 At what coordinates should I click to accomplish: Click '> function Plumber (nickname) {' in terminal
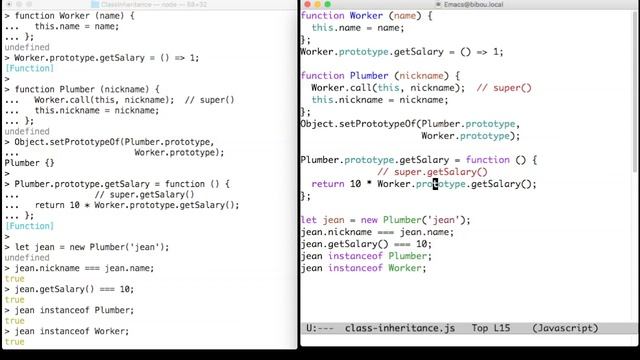82,89
